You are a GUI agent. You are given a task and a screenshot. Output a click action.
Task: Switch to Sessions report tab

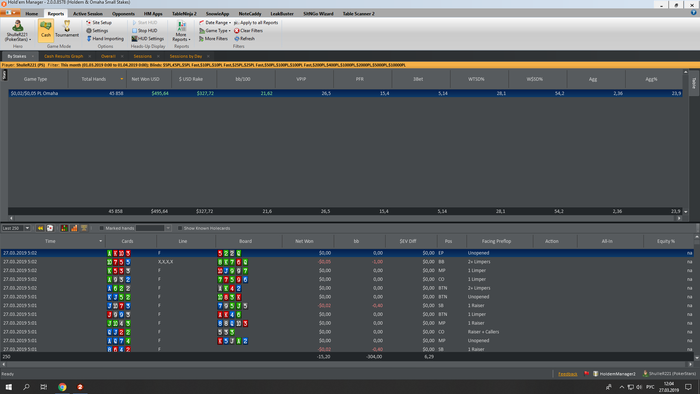coord(142,56)
